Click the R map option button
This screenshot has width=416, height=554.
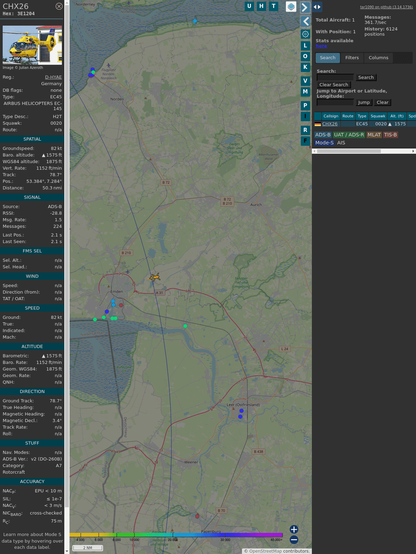[305, 130]
